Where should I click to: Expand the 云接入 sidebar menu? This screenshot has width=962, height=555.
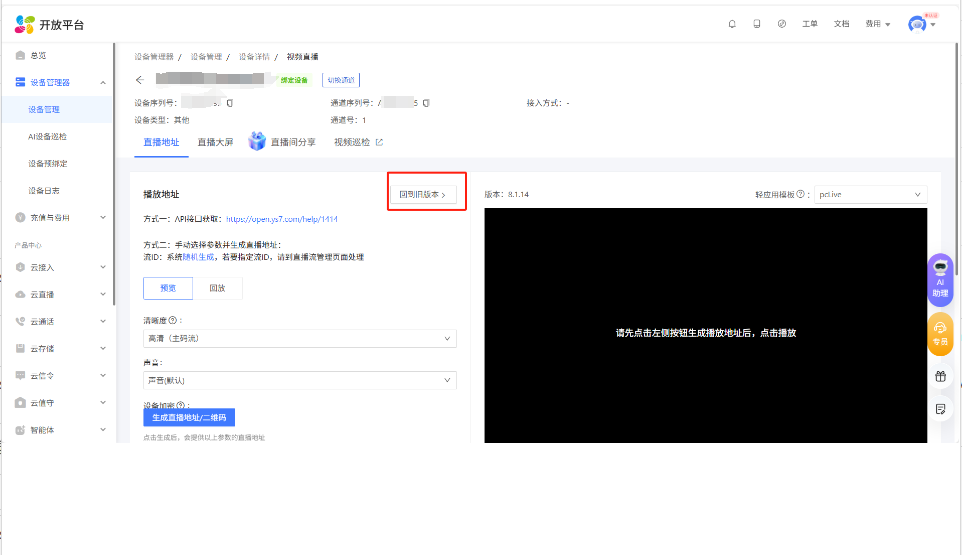click(x=60, y=267)
